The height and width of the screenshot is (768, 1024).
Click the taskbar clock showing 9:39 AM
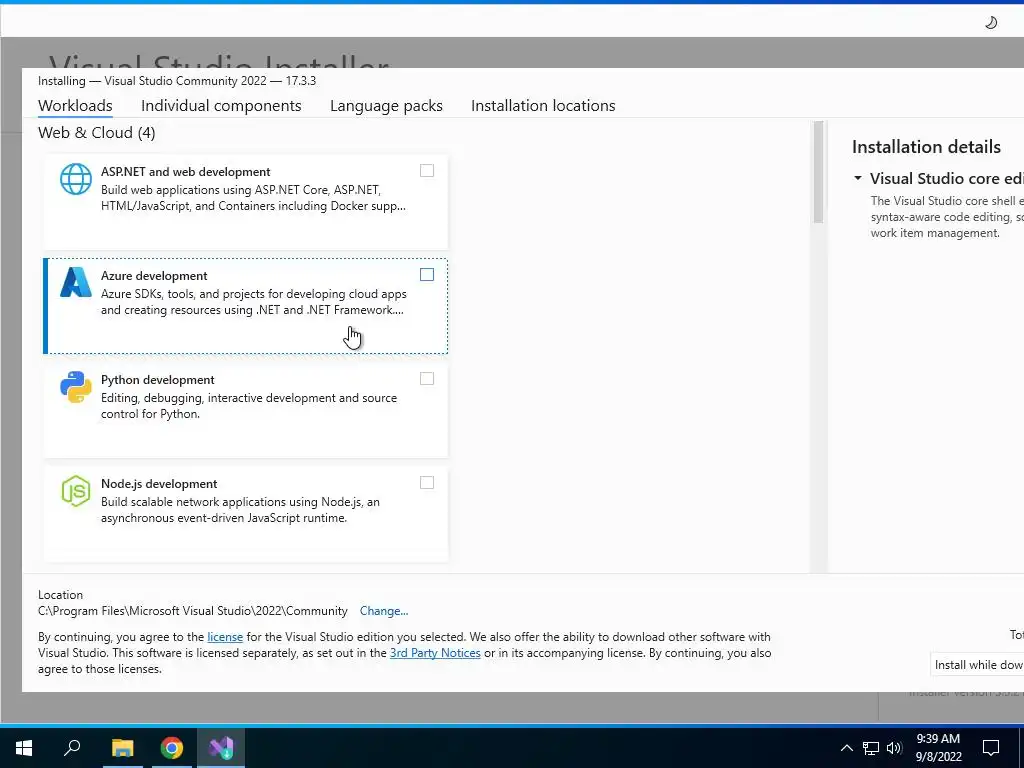point(938,747)
